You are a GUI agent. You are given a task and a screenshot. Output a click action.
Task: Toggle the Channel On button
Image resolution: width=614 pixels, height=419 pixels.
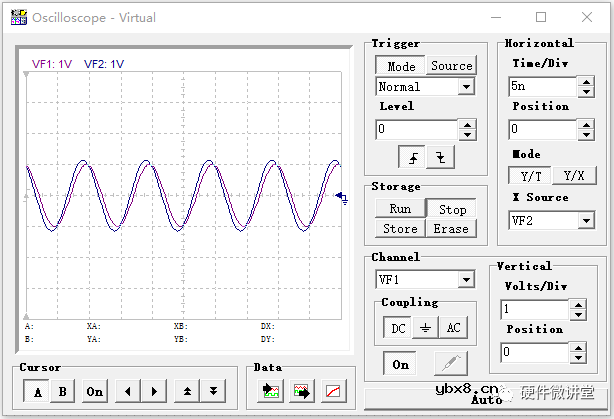point(401,365)
